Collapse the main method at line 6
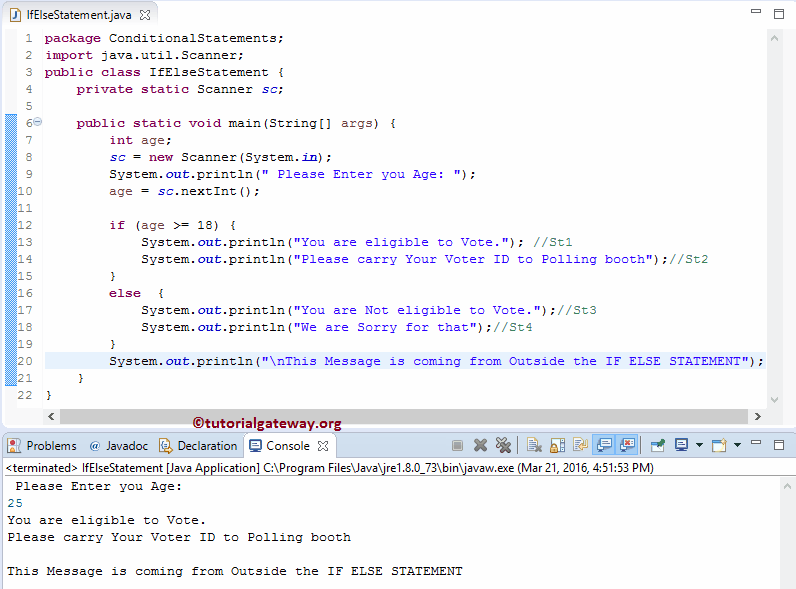 tap(38, 122)
